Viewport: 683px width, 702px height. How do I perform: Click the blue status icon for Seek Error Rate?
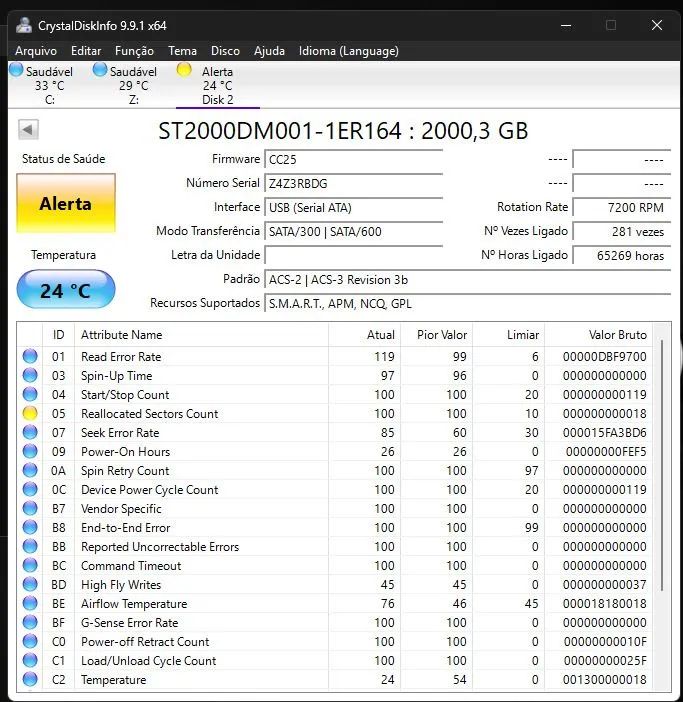pyautogui.click(x=30, y=432)
